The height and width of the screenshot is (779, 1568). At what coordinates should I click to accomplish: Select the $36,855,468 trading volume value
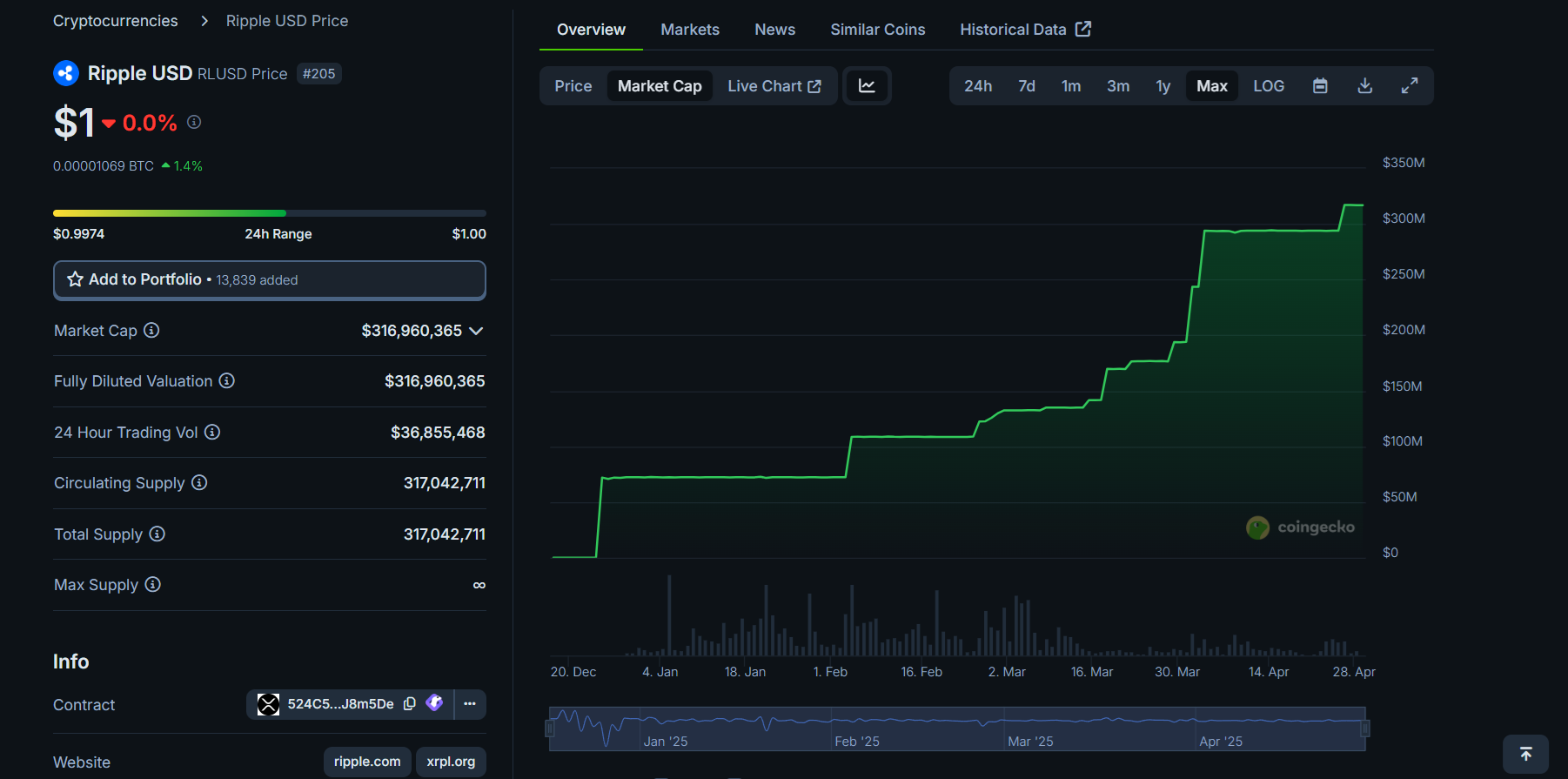click(438, 433)
